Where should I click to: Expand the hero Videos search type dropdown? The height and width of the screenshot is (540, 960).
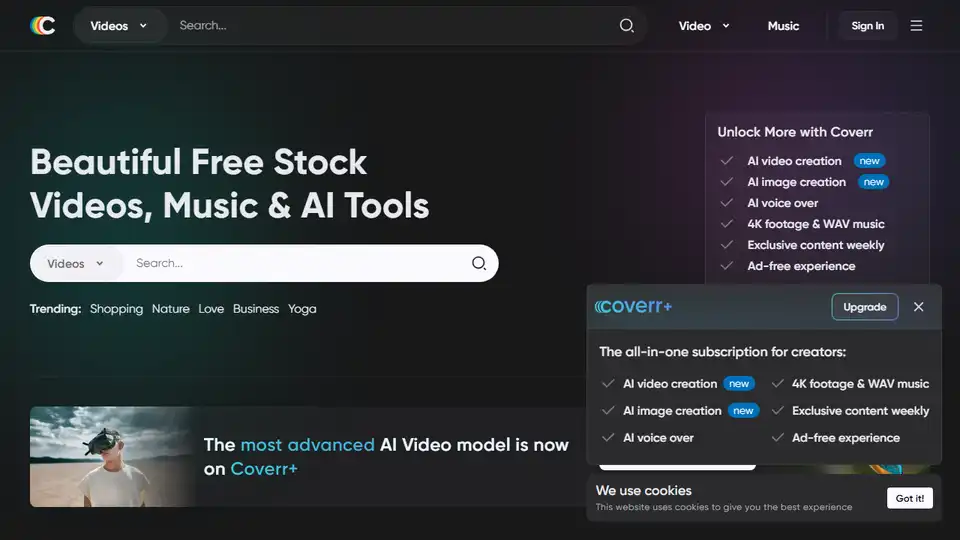pyautogui.click(x=76, y=264)
